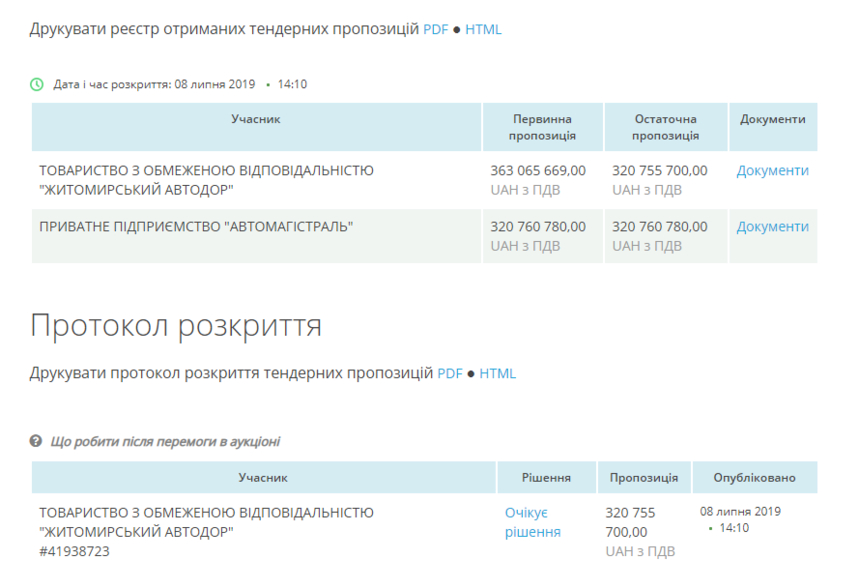Open PDF of received tender proposals register

pyautogui.click(x=435, y=30)
